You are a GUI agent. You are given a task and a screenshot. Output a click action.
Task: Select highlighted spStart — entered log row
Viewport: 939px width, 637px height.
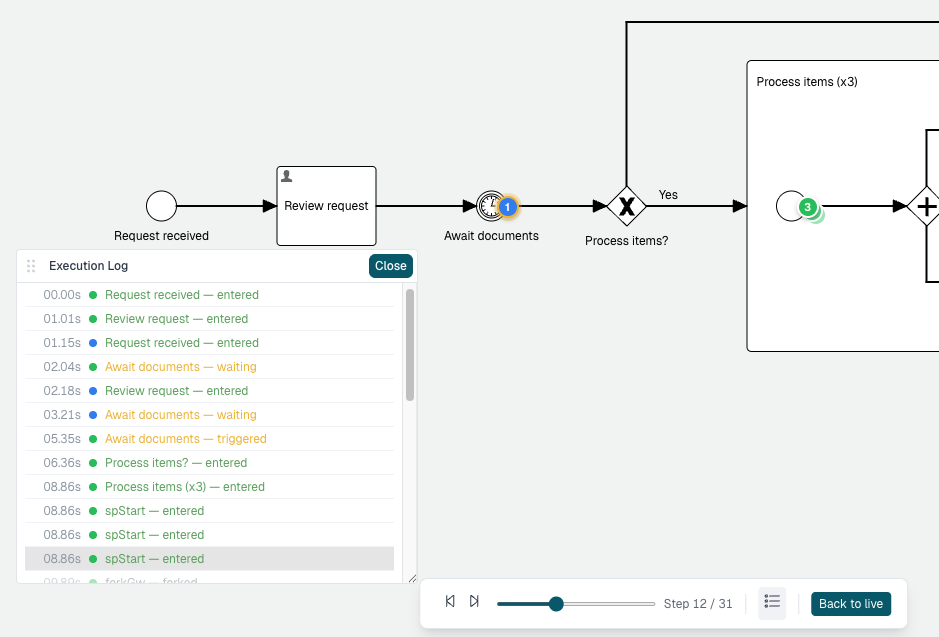point(210,559)
